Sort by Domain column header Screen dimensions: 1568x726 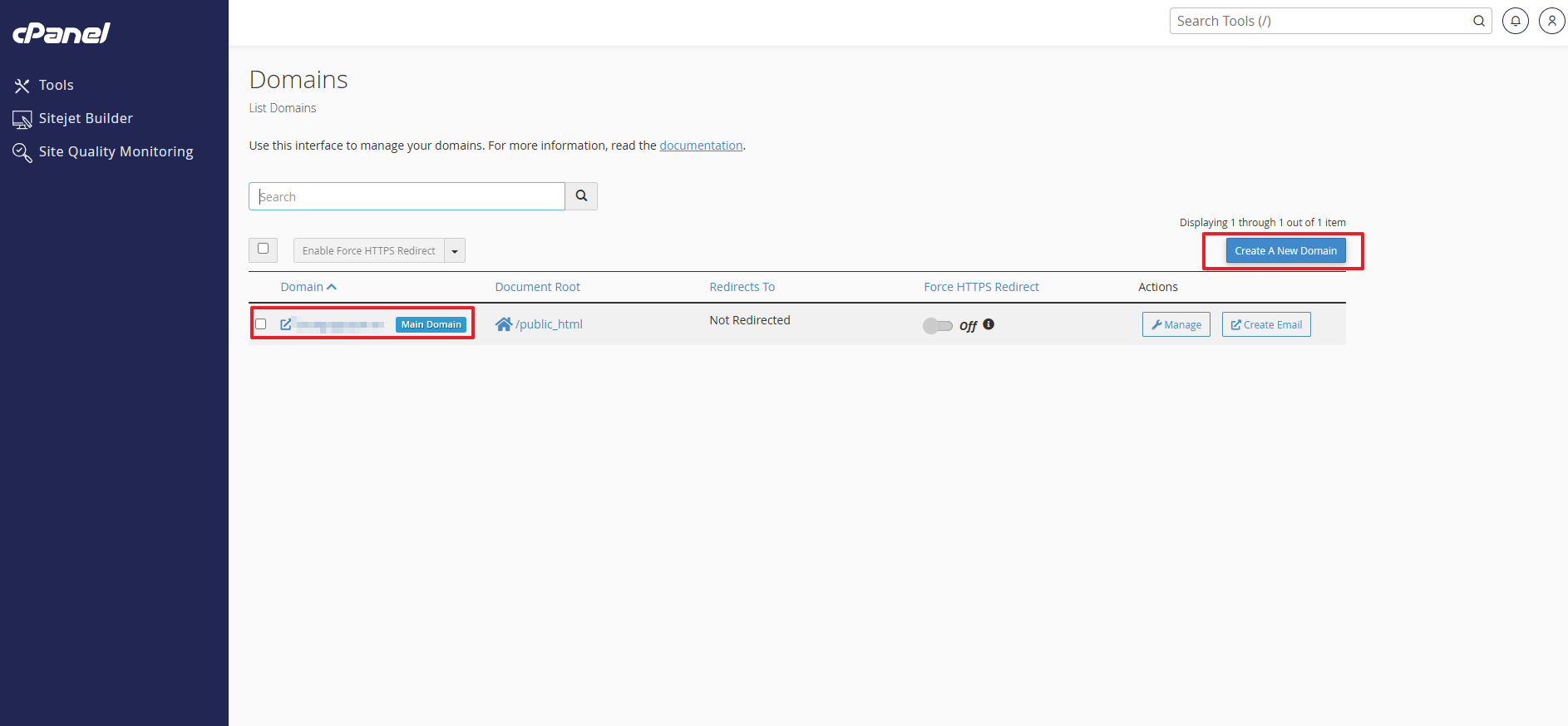308,287
